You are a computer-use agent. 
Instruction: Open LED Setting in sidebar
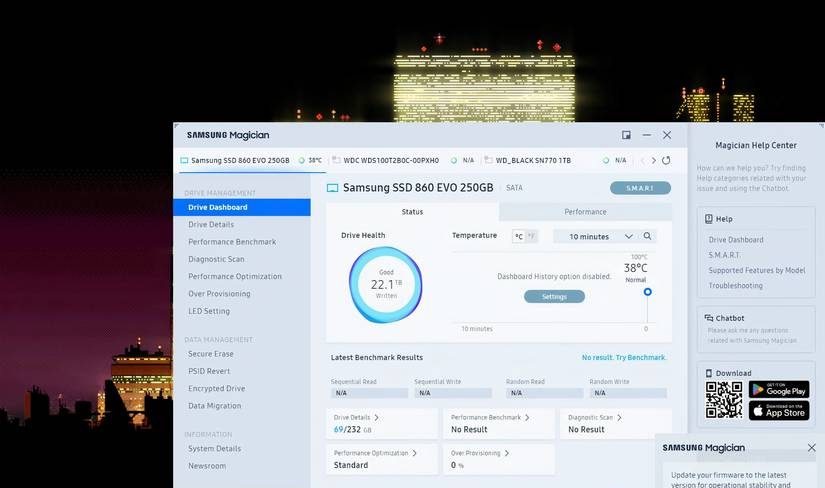209,311
